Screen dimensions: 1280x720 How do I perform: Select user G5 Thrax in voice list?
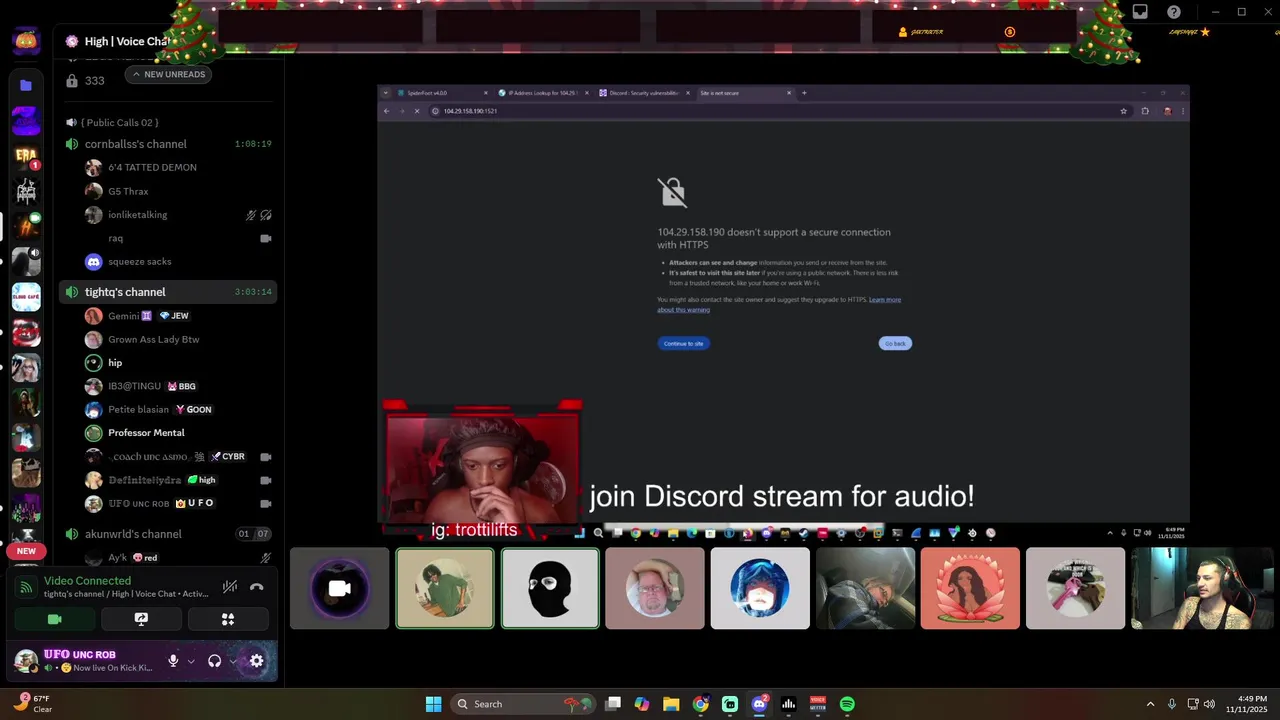pos(128,191)
